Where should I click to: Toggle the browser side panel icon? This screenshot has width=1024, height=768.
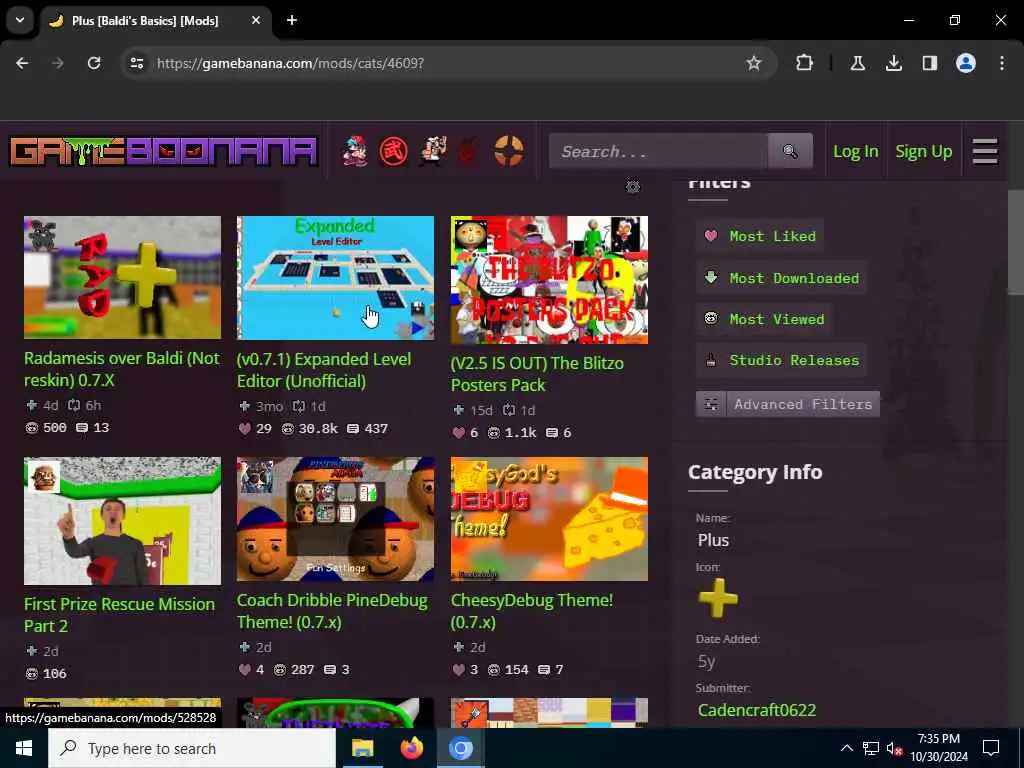point(930,63)
